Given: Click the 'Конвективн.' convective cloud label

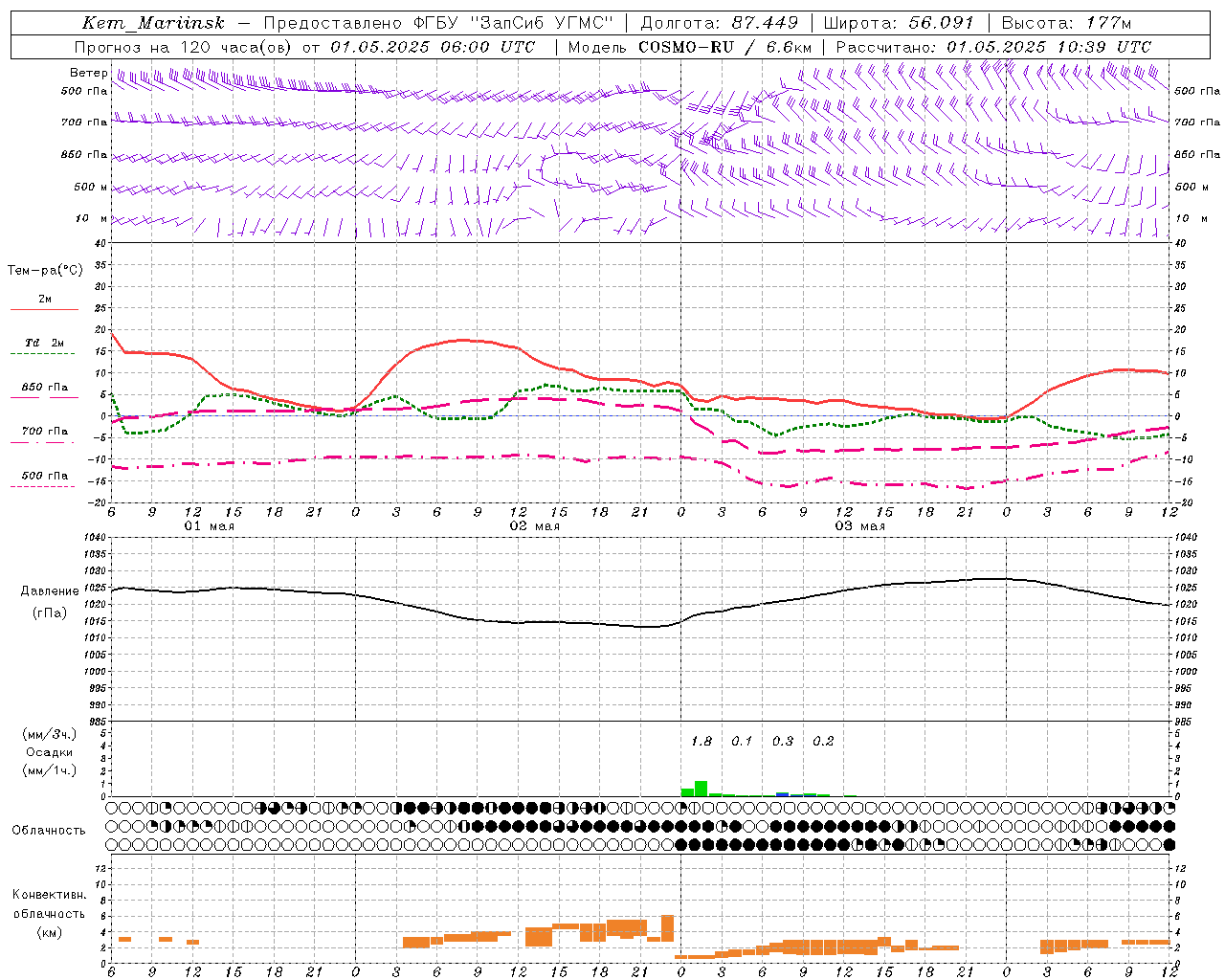Looking at the screenshot, I should tap(49, 895).
